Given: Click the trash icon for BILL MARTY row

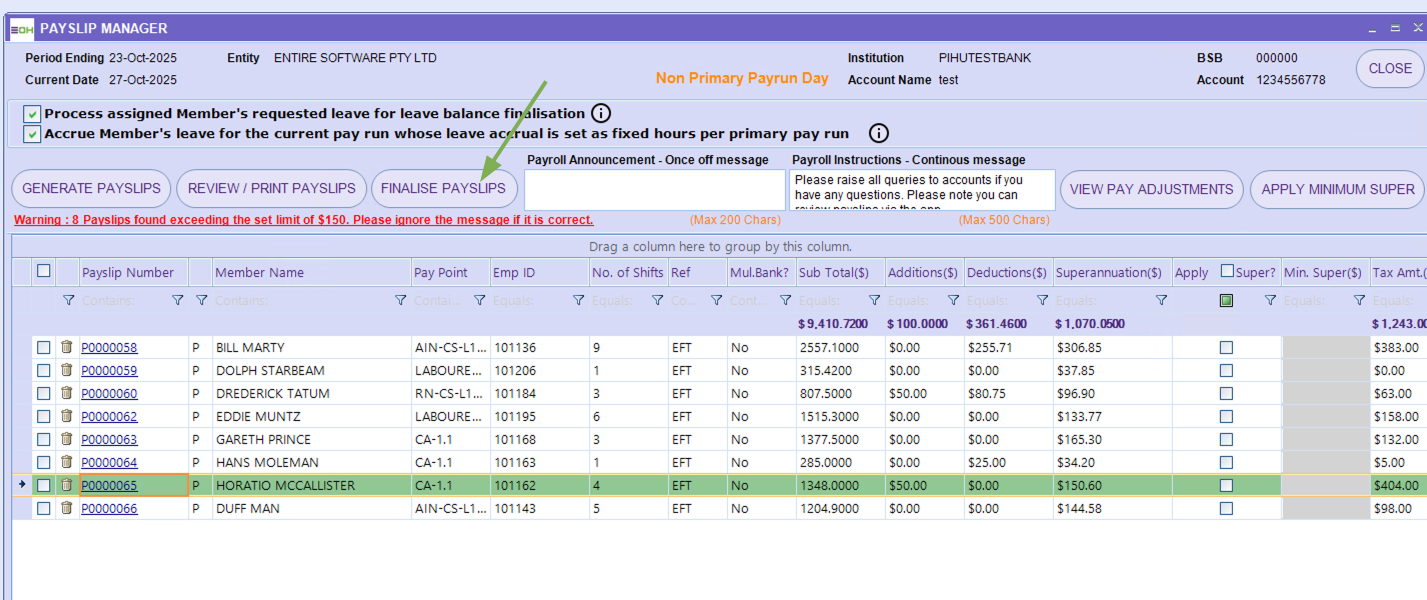Looking at the screenshot, I should [66, 347].
